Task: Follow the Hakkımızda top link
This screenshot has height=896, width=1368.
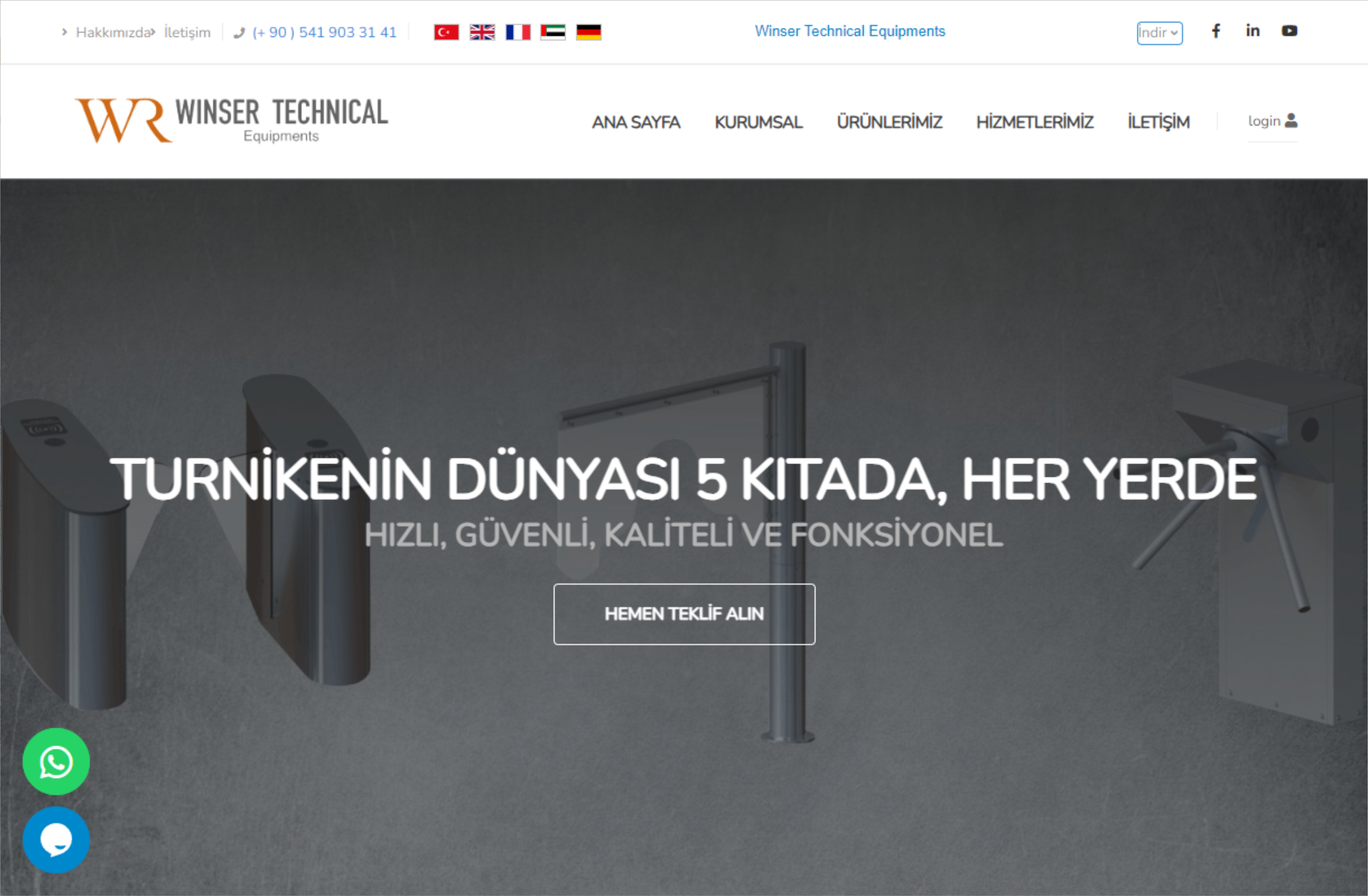Action: [x=113, y=32]
